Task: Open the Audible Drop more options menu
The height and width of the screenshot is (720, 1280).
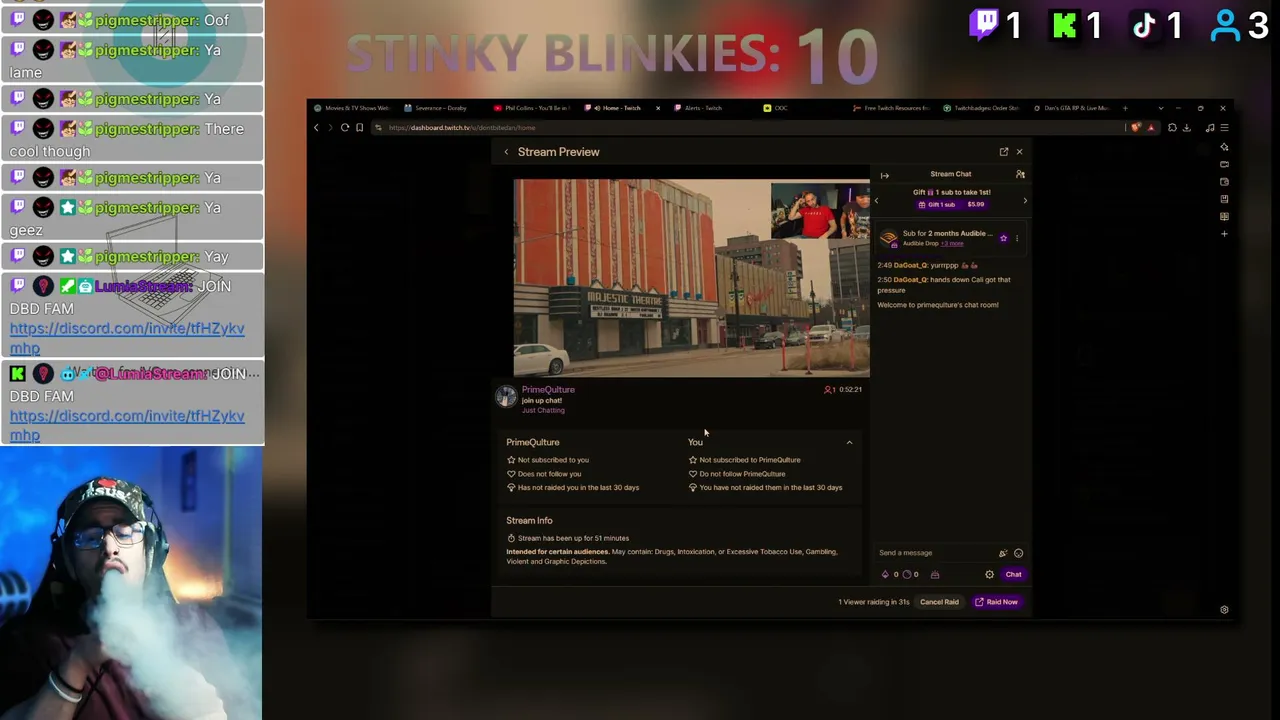Action: coord(1017,238)
